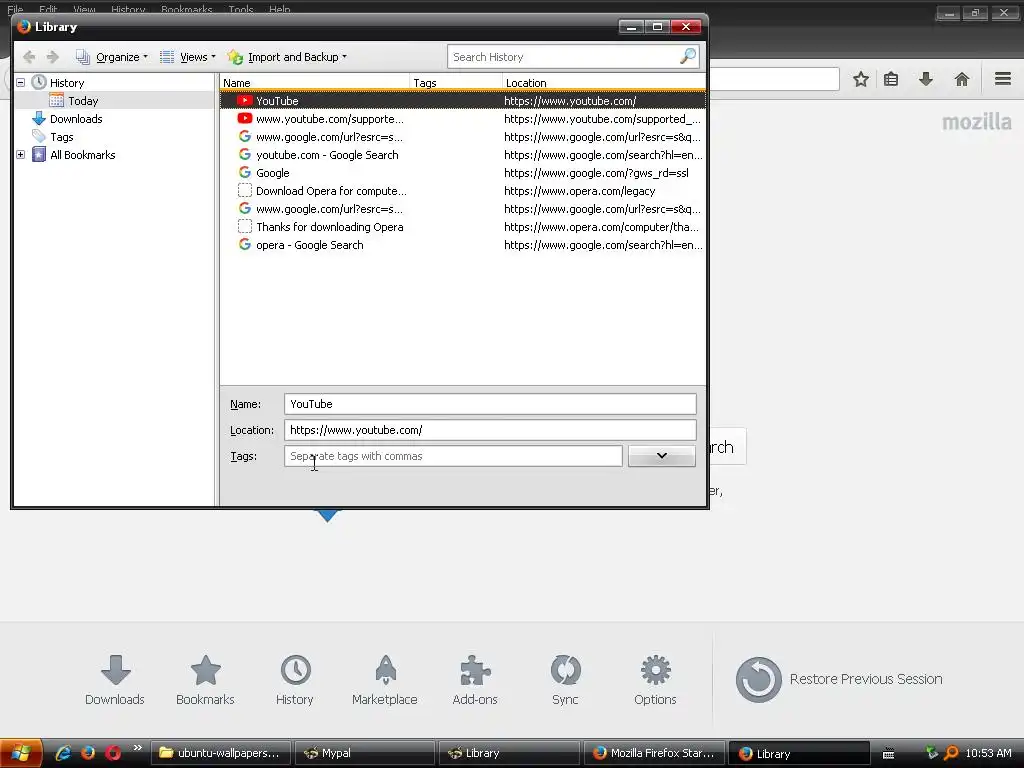1024x768 pixels.
Task: Click the Windows Start button
Action: (21, 753)
